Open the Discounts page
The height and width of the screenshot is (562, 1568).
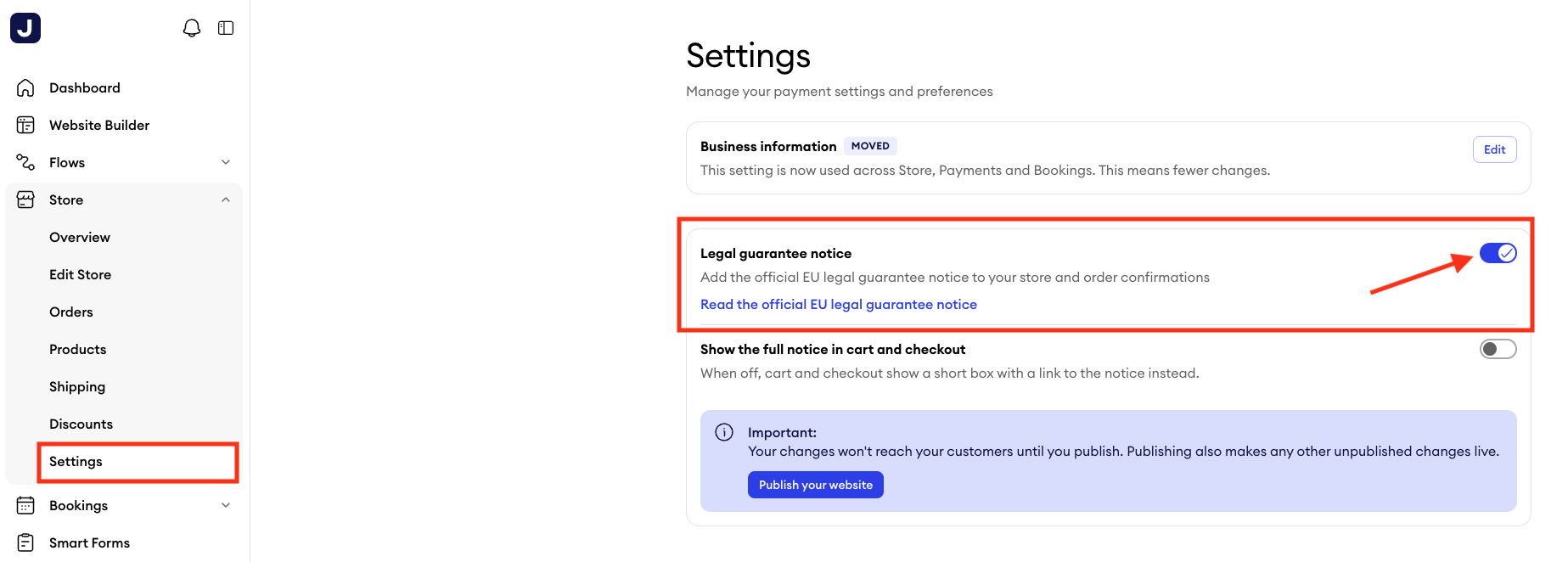tap(81, 424)
